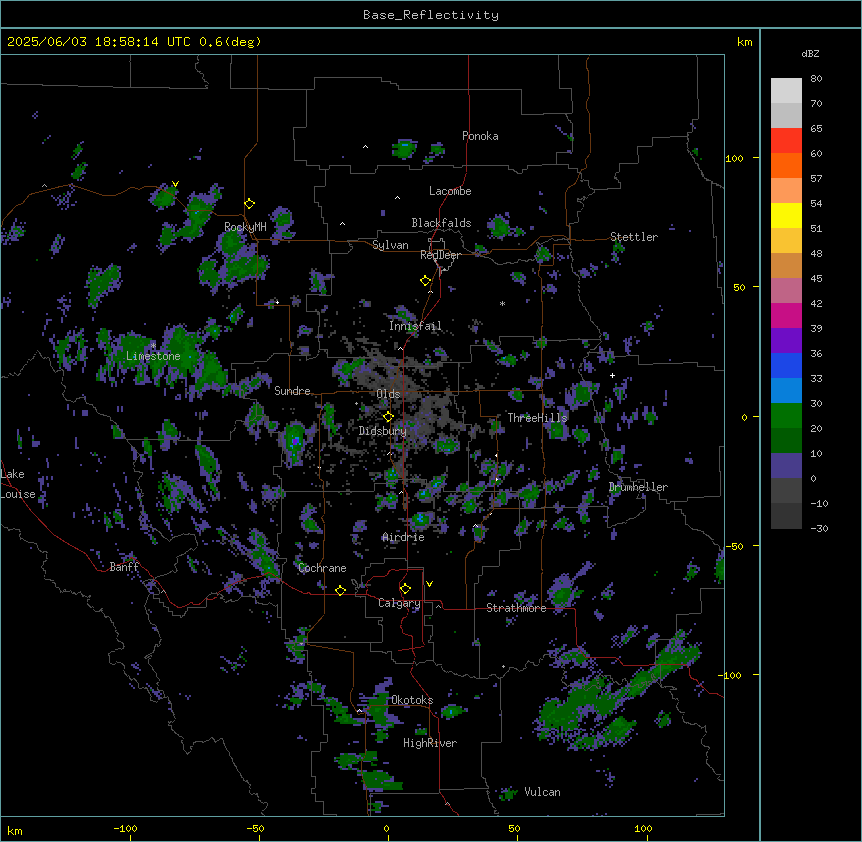Click the Ponoka city label

click(x=480, y=136)
